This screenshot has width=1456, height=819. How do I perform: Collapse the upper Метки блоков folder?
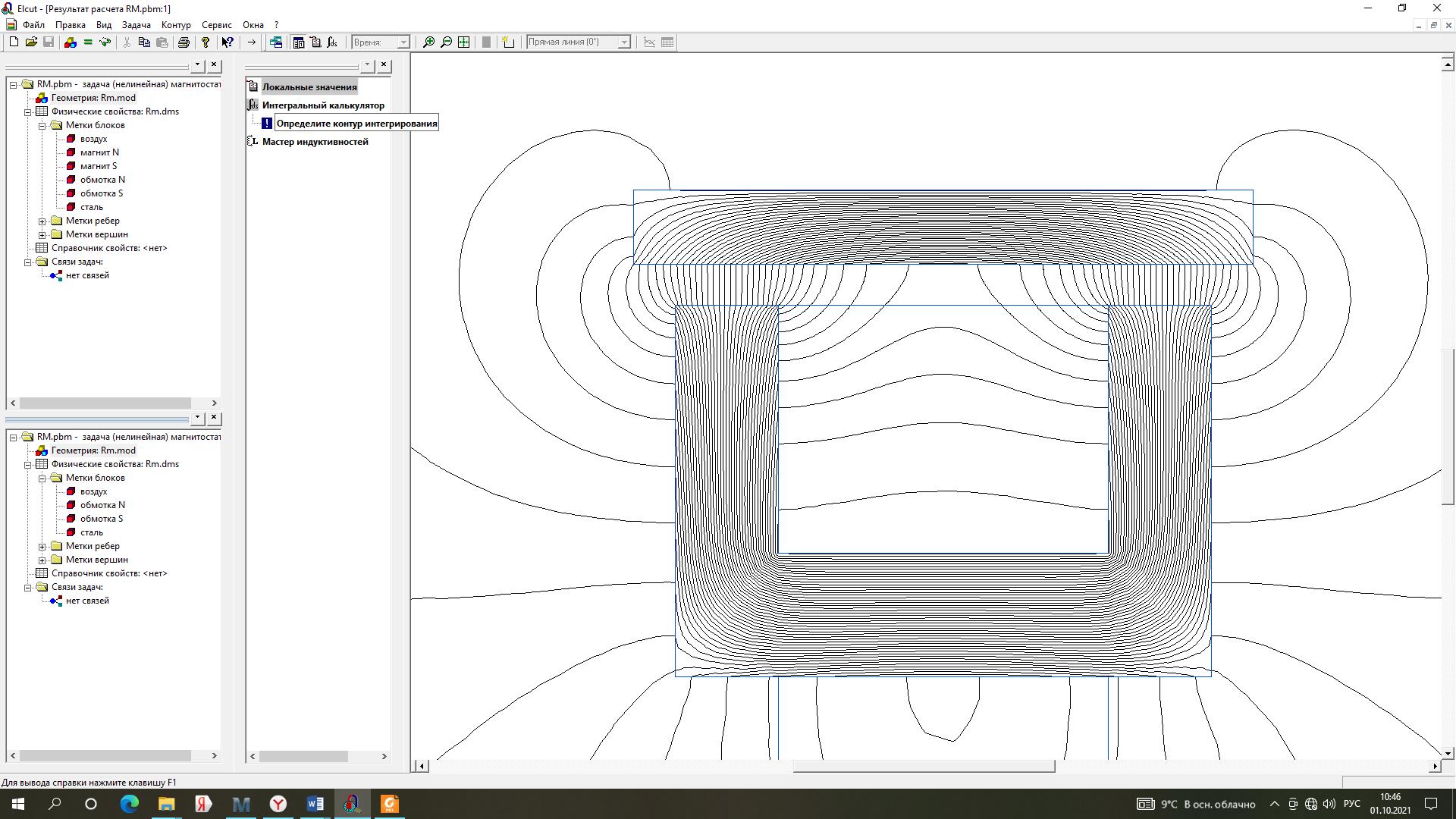pyautogui.click(x=42, y=126)
